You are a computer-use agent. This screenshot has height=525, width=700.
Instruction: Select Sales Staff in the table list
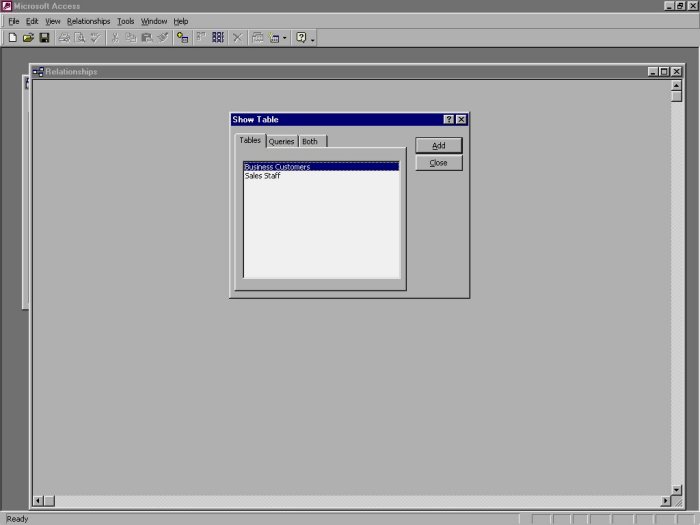click(x=262, y=176)
